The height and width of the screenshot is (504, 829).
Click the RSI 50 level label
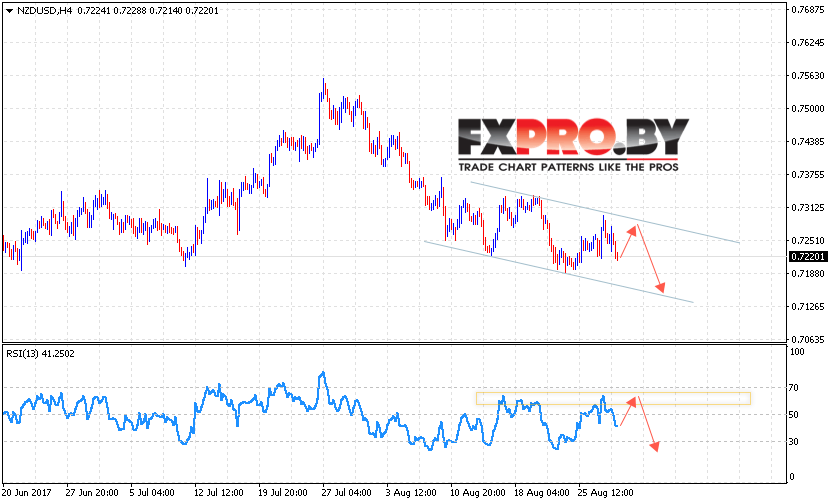click(794, 415)
